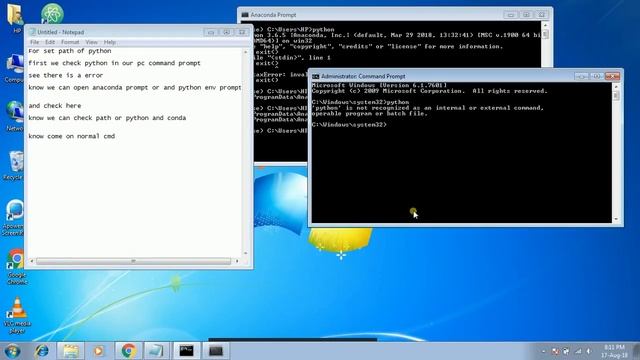Open the Computer desktop icon
The image size is (640, 360).
(15, 68)
